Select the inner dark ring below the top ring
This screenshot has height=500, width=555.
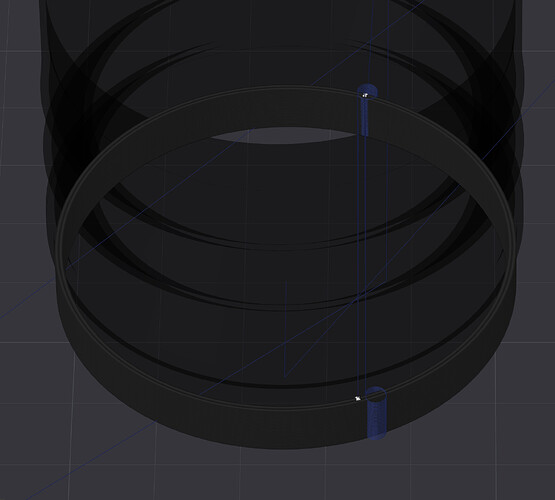pyautogui.click(x=283, y=248)
